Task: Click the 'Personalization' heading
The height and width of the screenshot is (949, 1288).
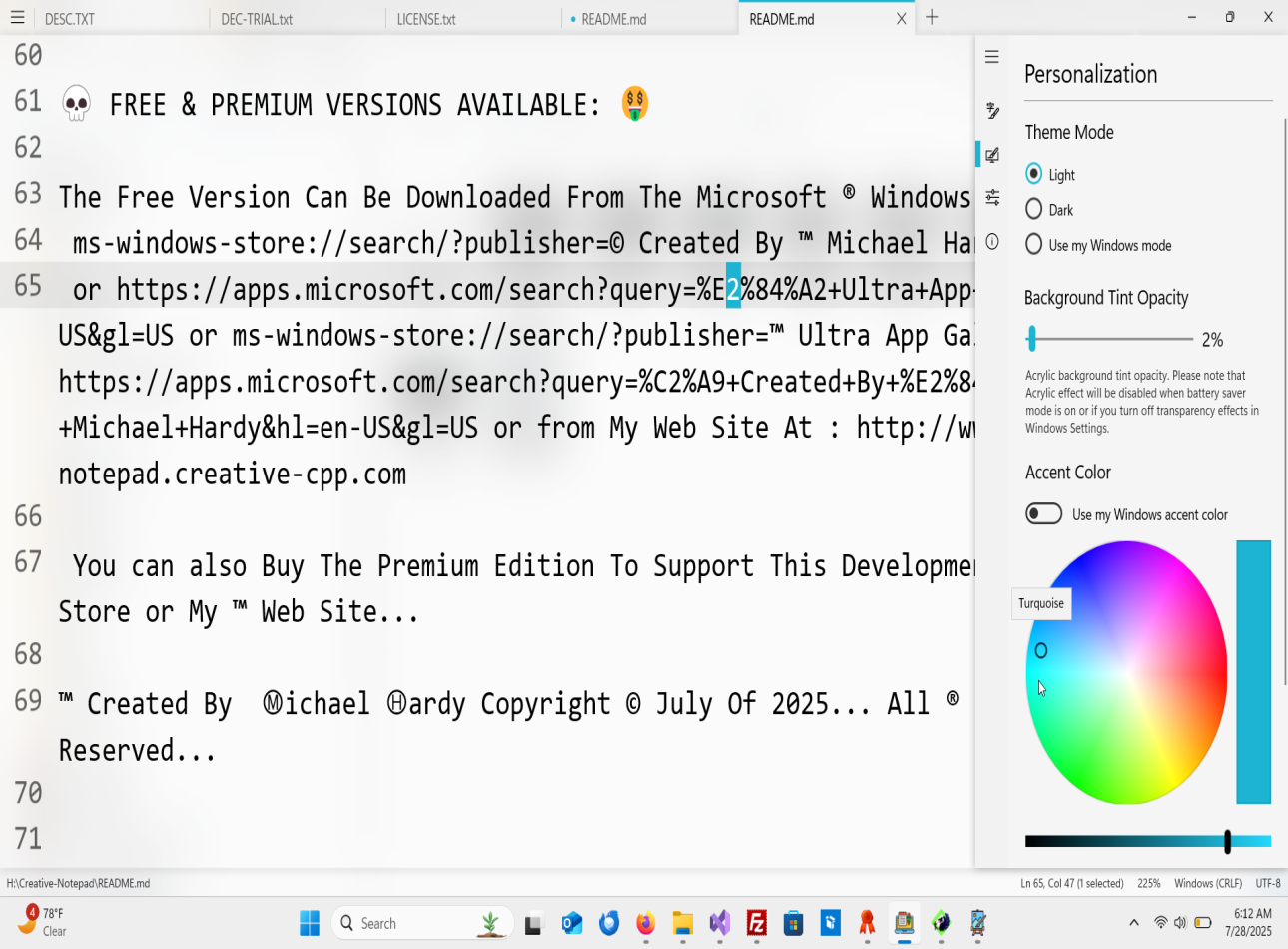Action: 1090,74
